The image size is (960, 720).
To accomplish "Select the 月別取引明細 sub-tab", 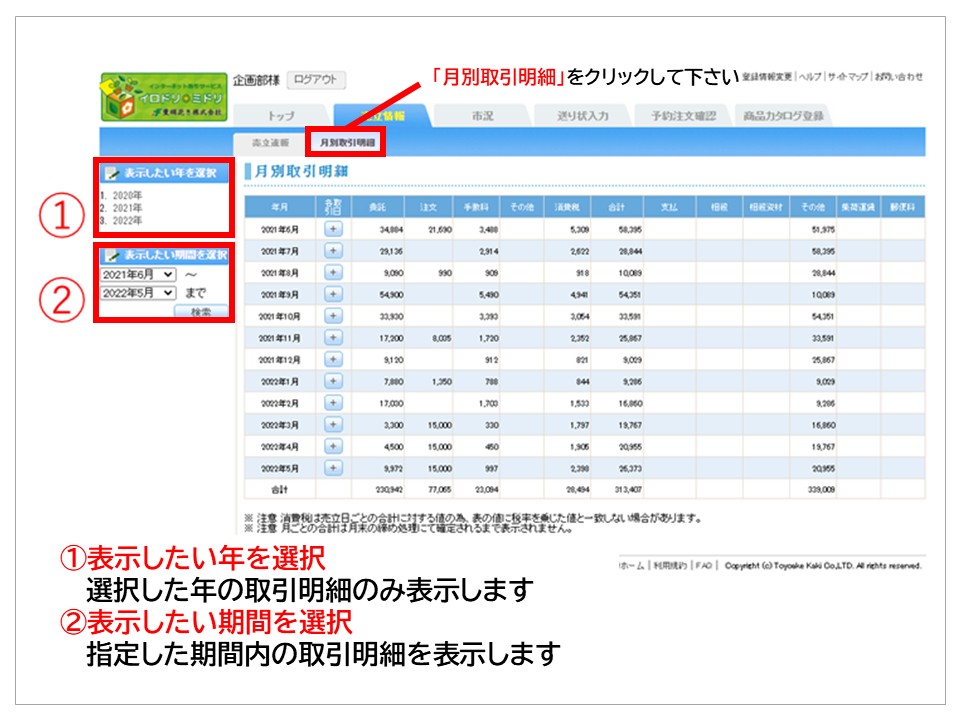I will point(347,143).
